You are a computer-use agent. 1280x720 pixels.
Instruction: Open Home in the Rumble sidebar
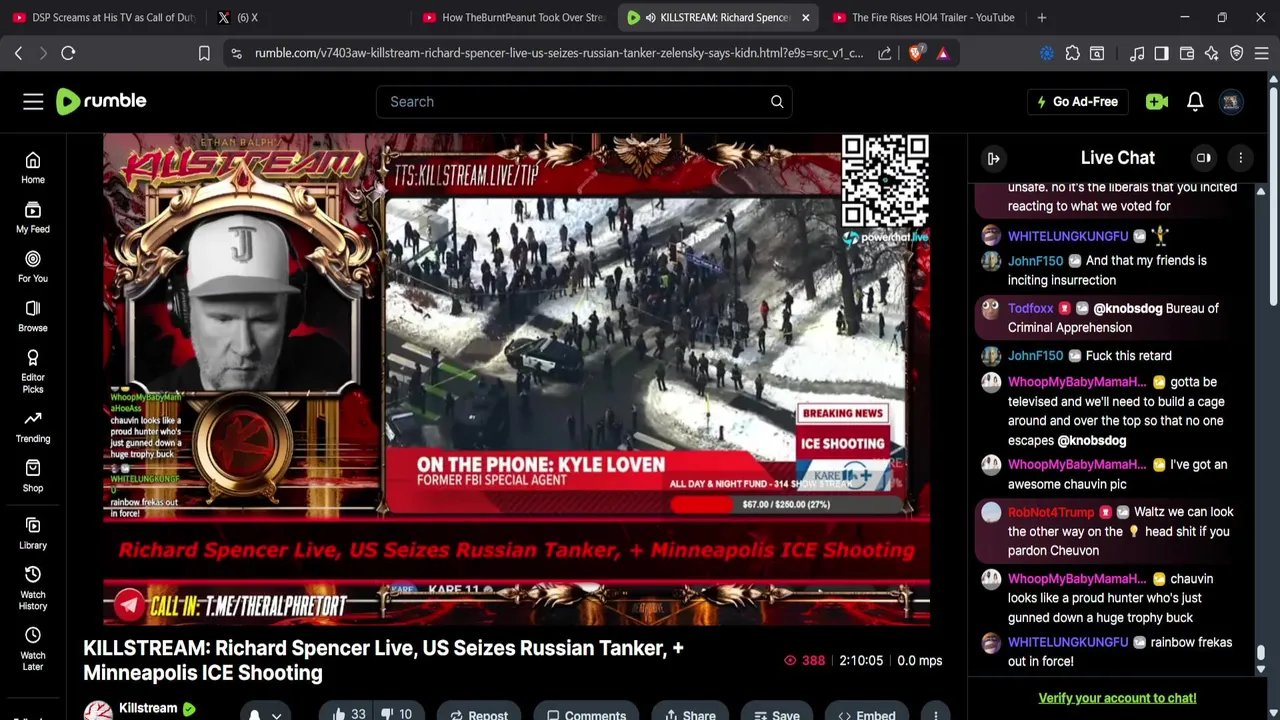pyautogui.click(x=33, y=168)
